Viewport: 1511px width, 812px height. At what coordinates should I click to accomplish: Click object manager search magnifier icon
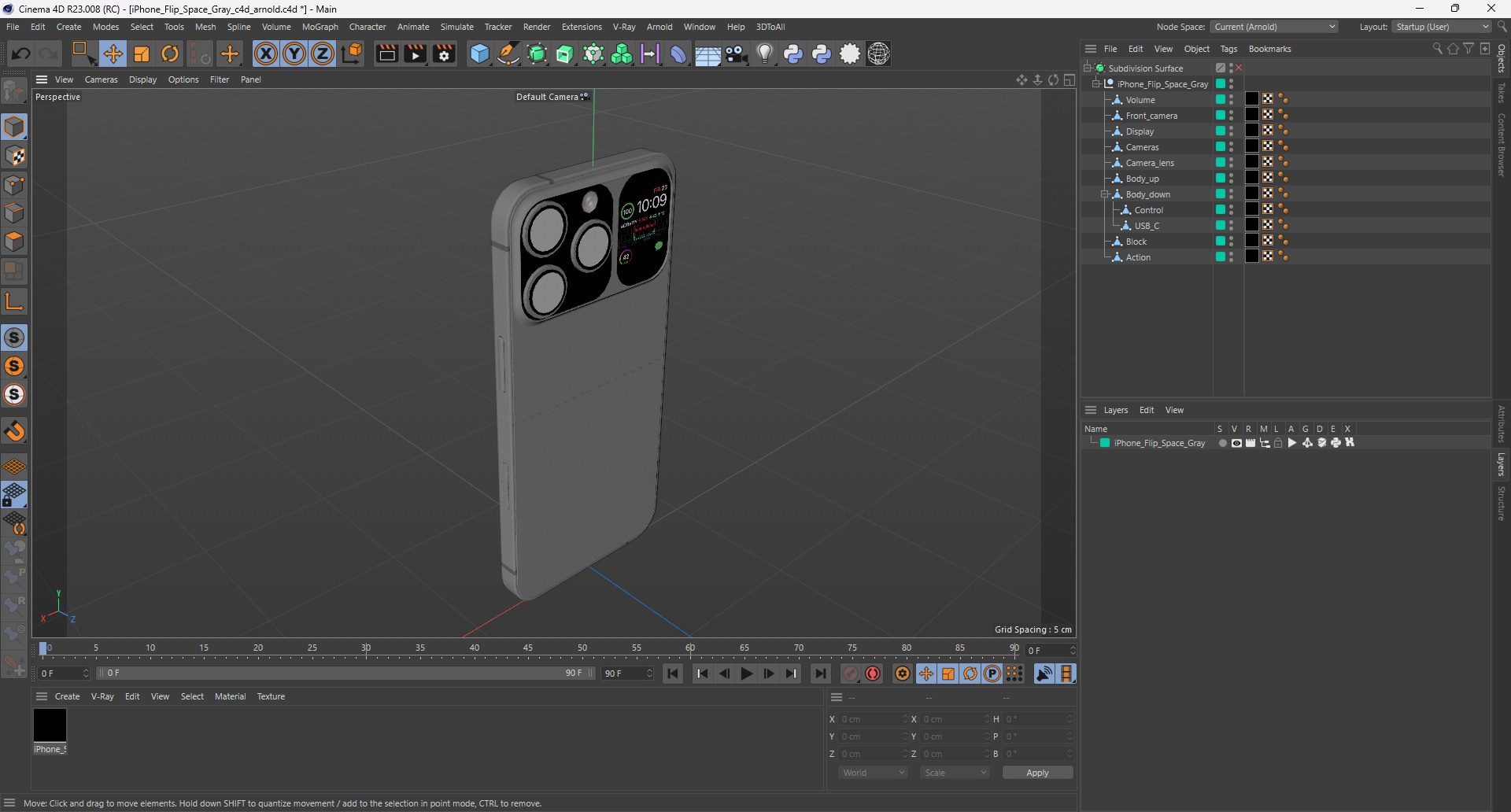pyautogui.click(x=1437, y=49)
